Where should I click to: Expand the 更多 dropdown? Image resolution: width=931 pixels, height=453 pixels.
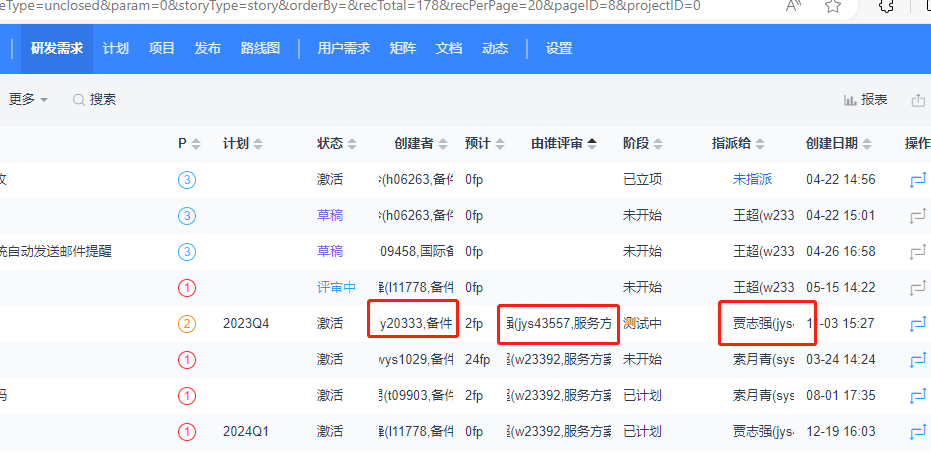[29, 100]
